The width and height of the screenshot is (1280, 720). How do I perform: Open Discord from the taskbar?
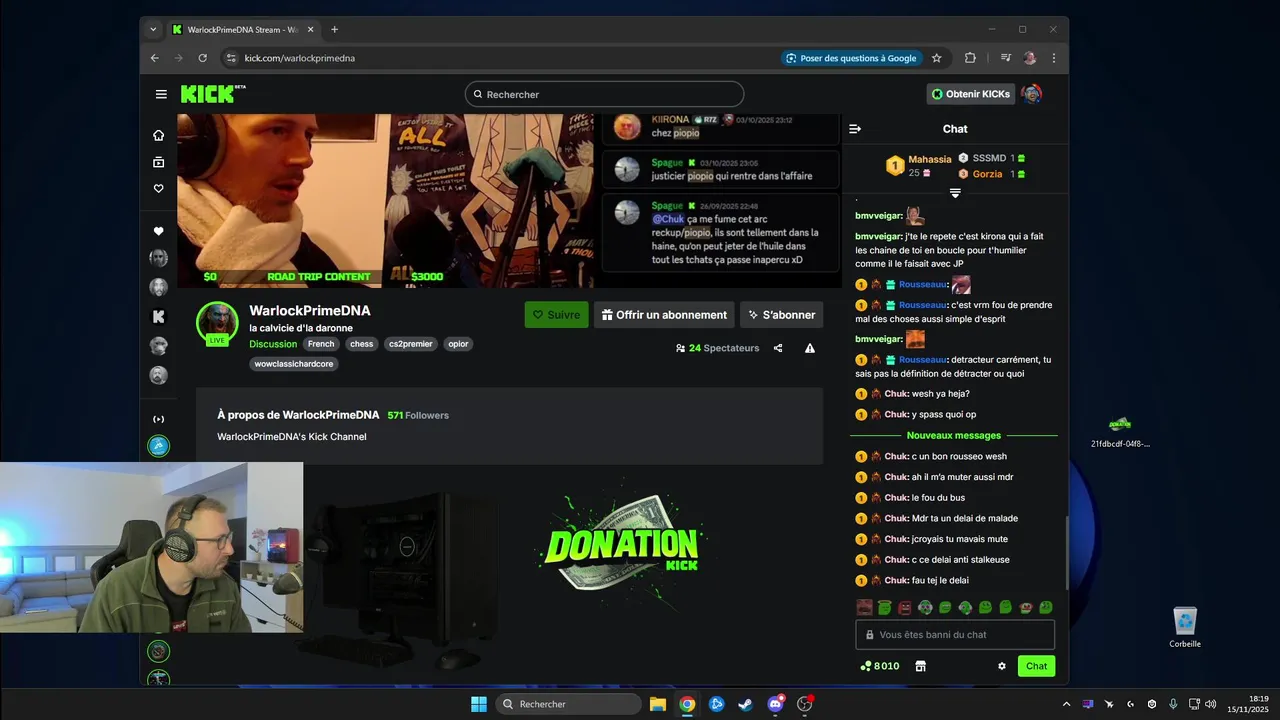[x=775, y=704]
